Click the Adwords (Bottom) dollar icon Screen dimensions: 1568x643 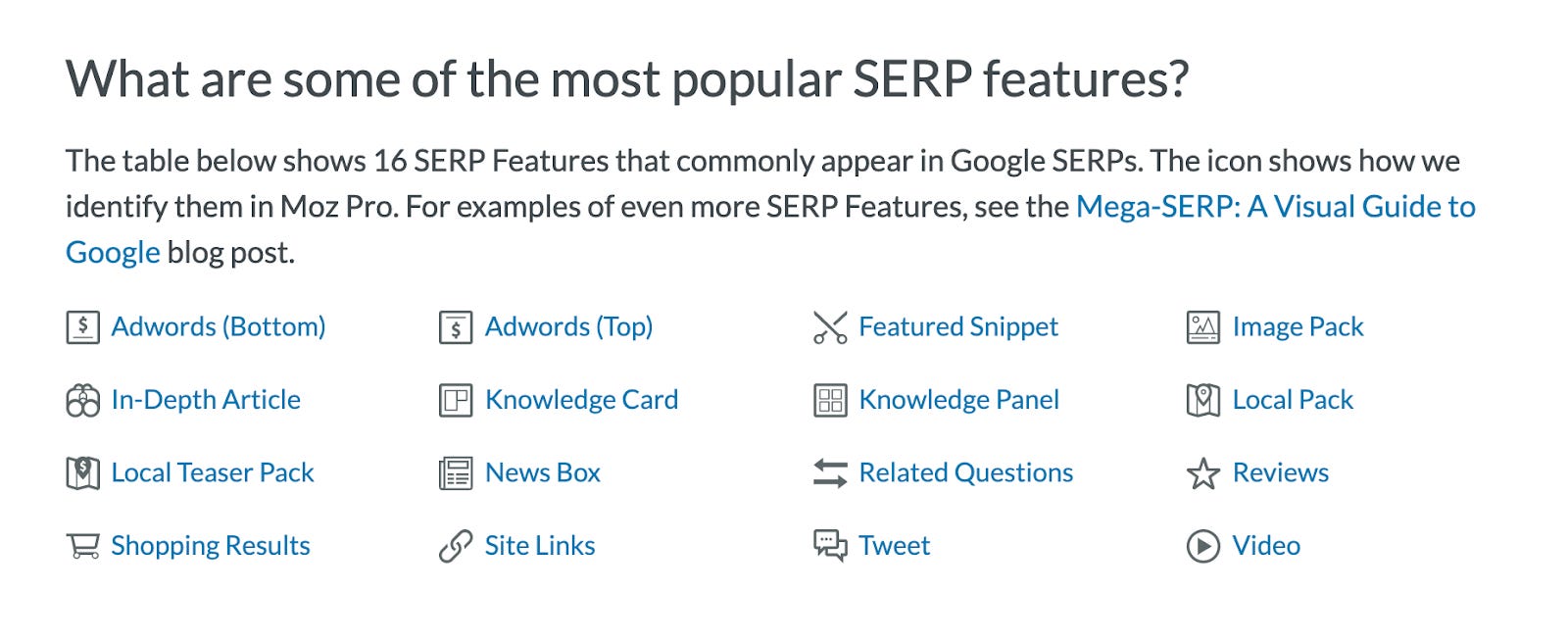point(82,326)
